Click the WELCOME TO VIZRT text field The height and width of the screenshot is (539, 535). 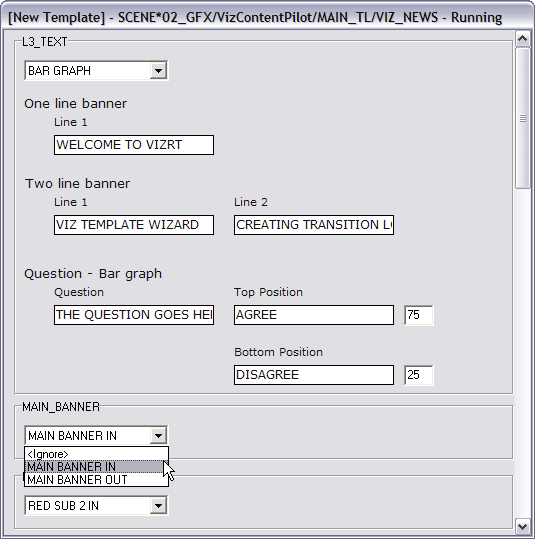click(x=134, y=145)
